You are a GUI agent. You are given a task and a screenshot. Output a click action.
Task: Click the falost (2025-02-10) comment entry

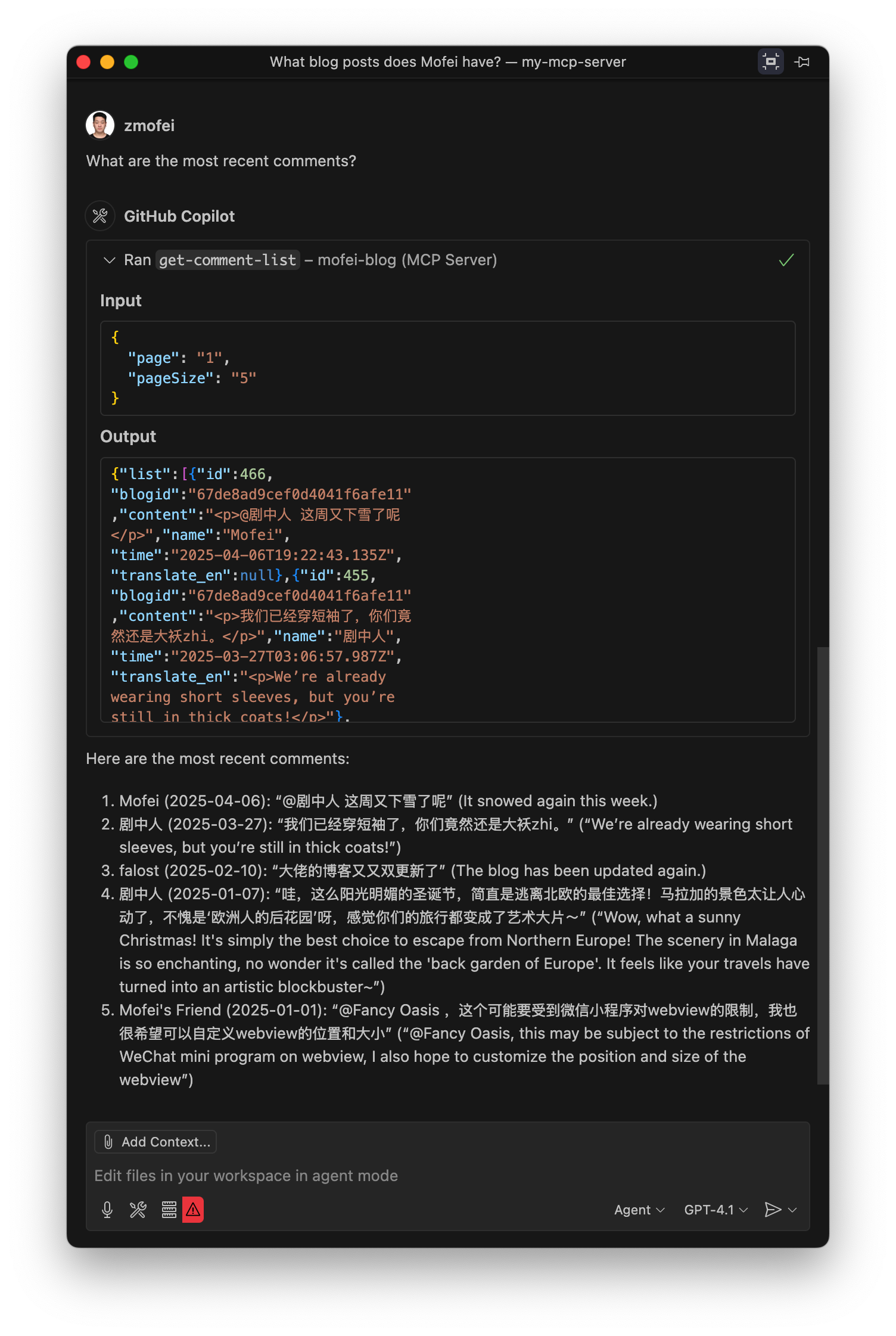412,870
